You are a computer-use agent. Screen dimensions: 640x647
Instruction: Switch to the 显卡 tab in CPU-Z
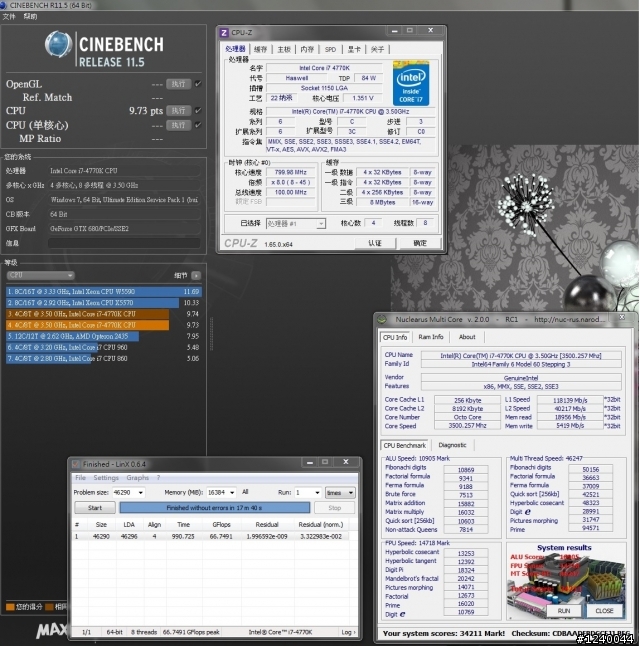pos(354,50)
